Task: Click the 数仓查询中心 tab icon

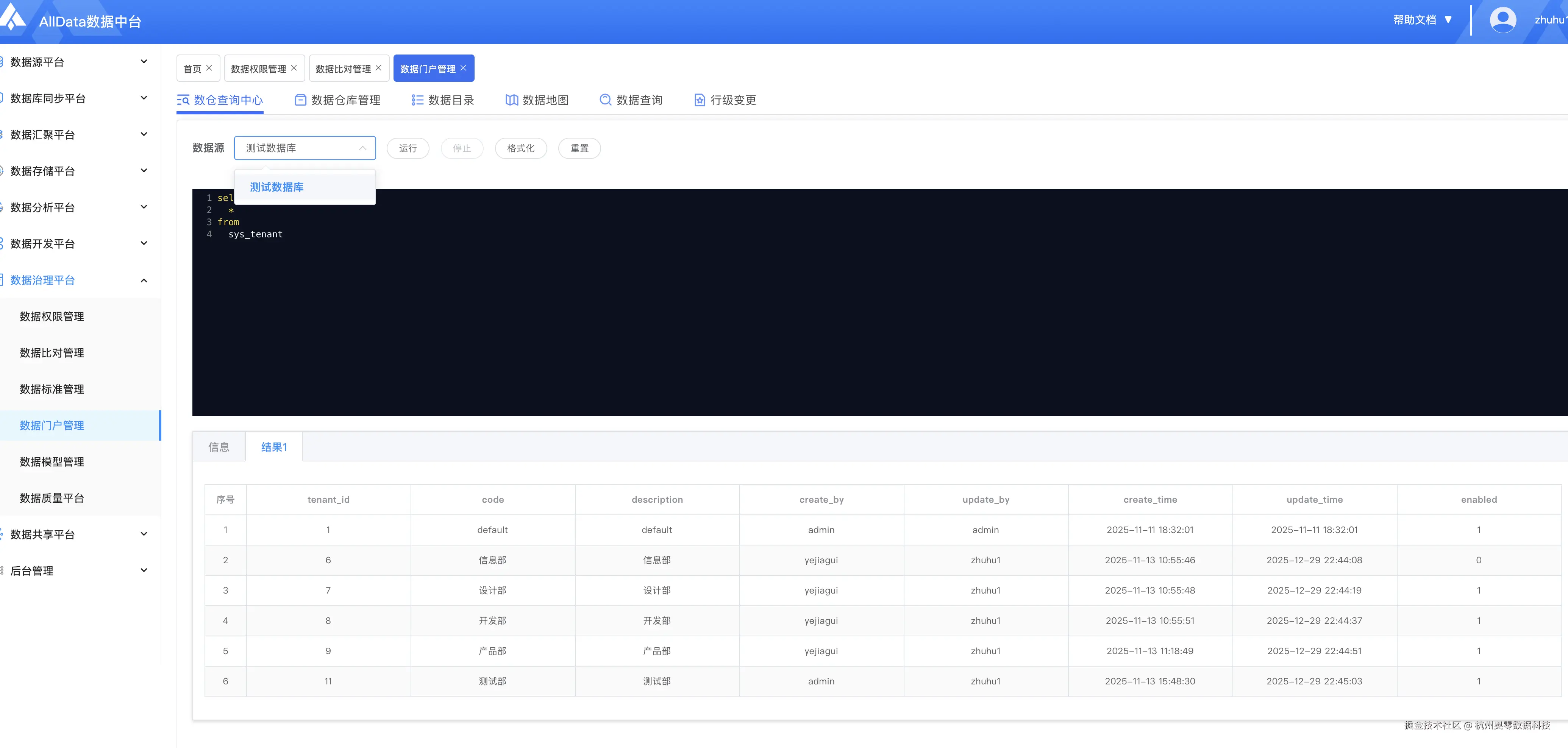Action: 183,100
